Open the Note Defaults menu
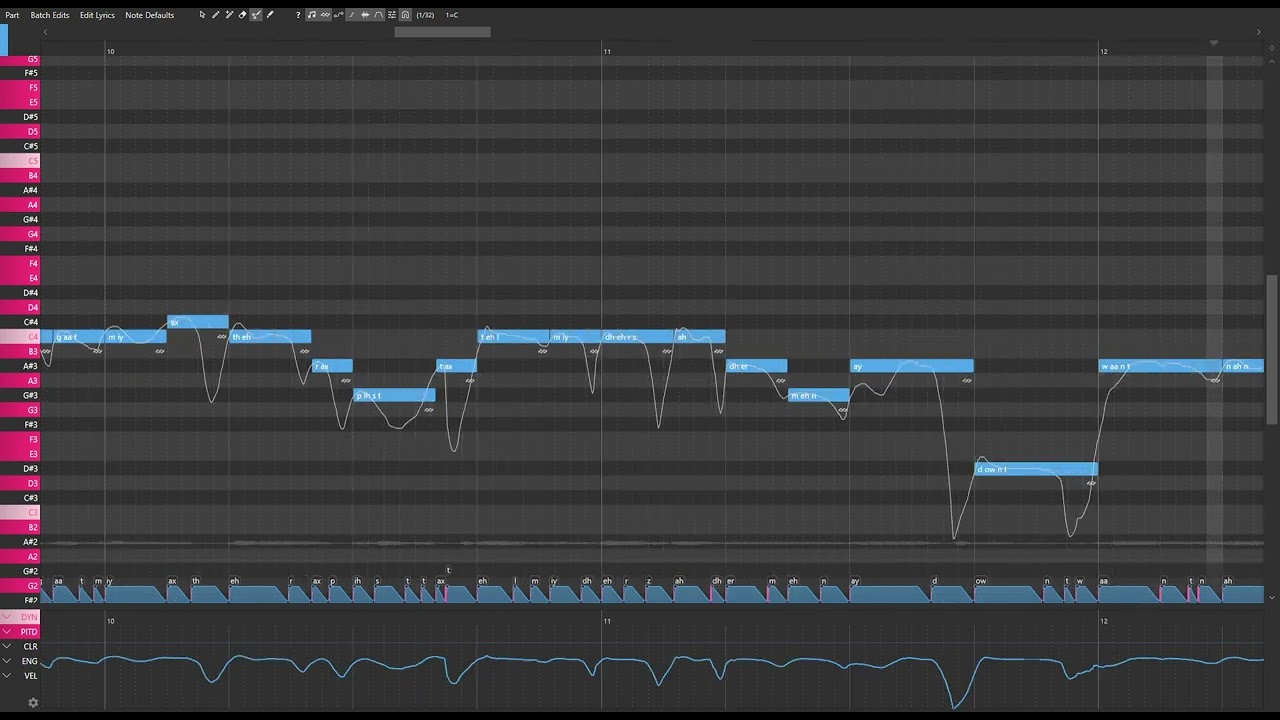The image size is (1280, 720). coord(149,15)
